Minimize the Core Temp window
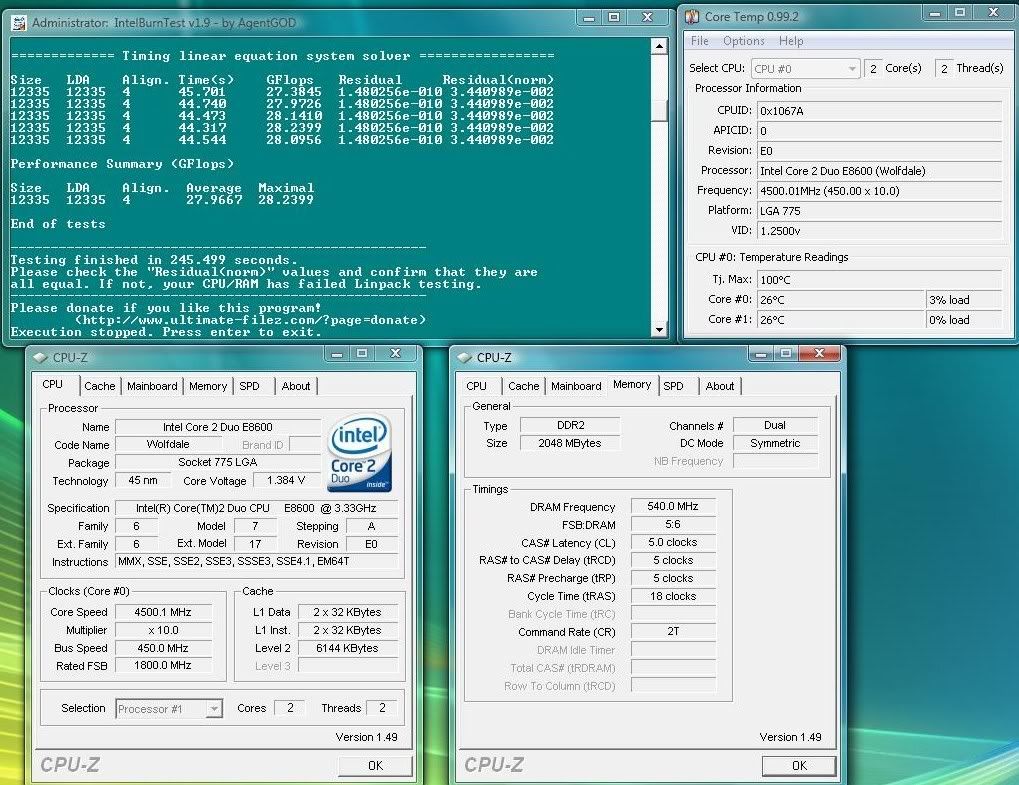This screenshot has width=1019, height=785. tap(935, 13)
